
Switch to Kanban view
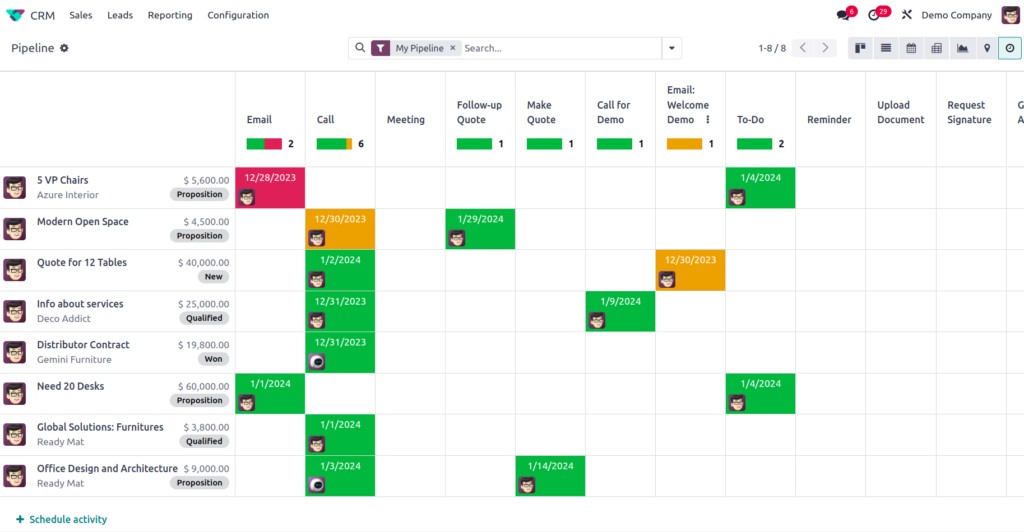(x=860, y=48)
